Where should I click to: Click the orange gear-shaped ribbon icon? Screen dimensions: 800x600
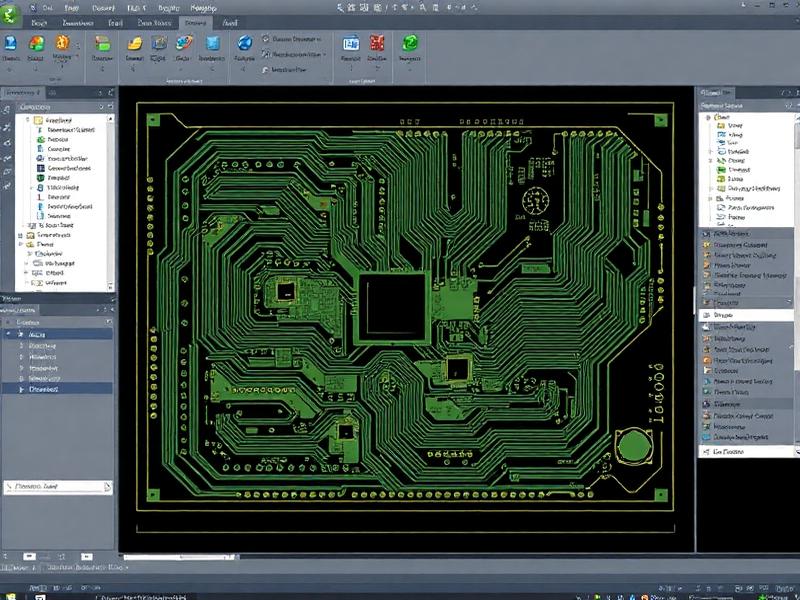(63, 43)
